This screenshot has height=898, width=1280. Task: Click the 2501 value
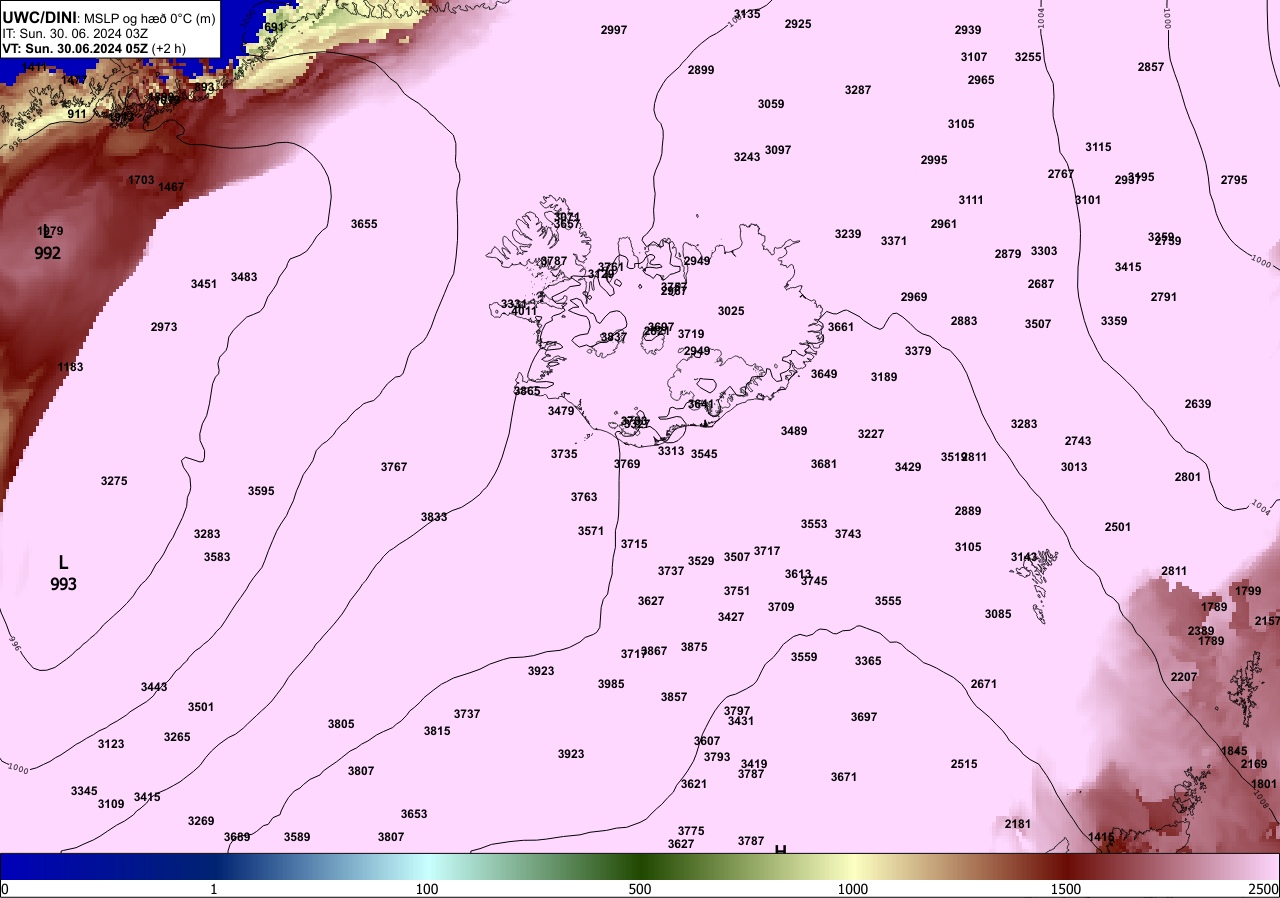(x=1118, y=527)
